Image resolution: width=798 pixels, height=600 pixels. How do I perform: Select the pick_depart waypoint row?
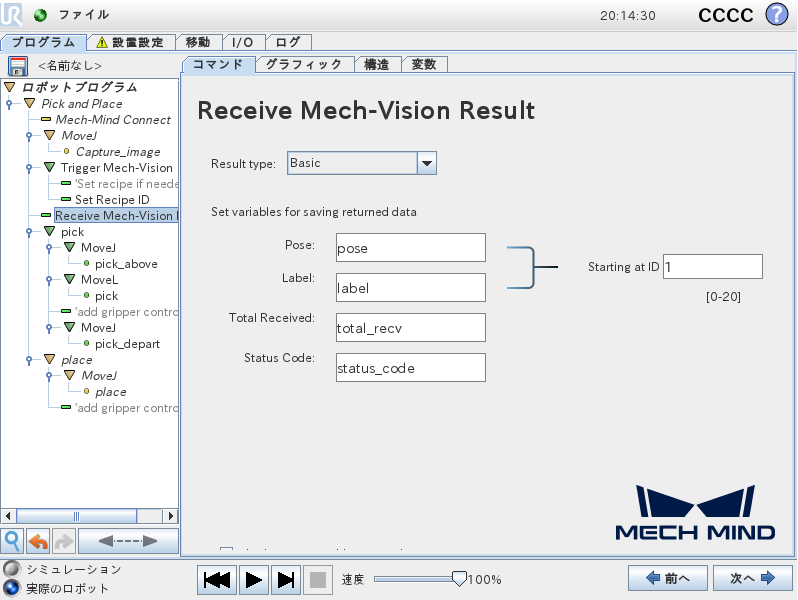[x=127, y=344]
